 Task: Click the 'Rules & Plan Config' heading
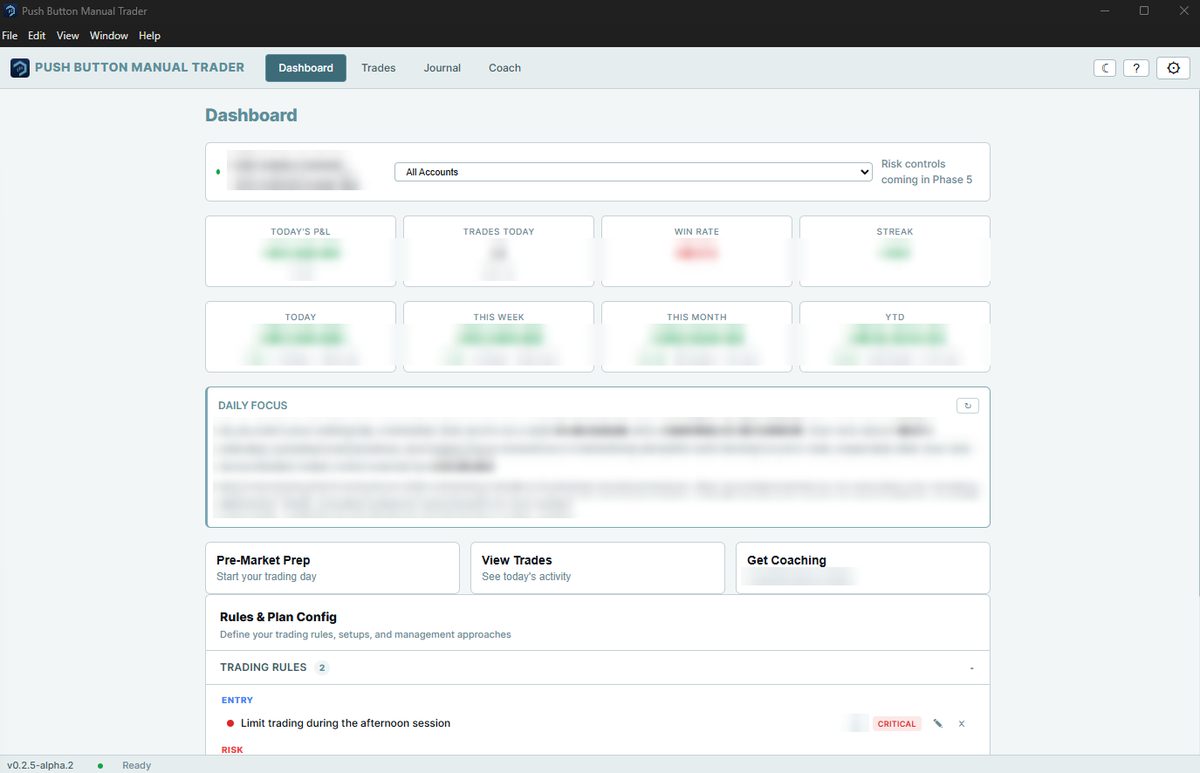pyautogui.click(x=278, y=617)
